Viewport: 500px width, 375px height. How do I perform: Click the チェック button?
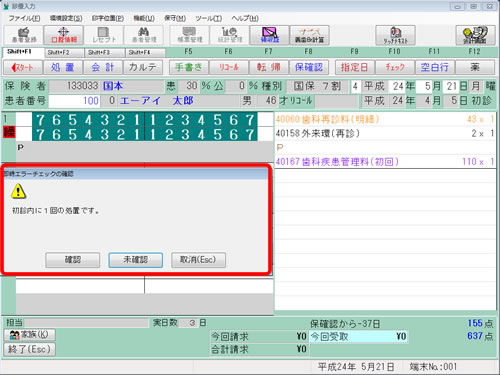pos(395,68)
